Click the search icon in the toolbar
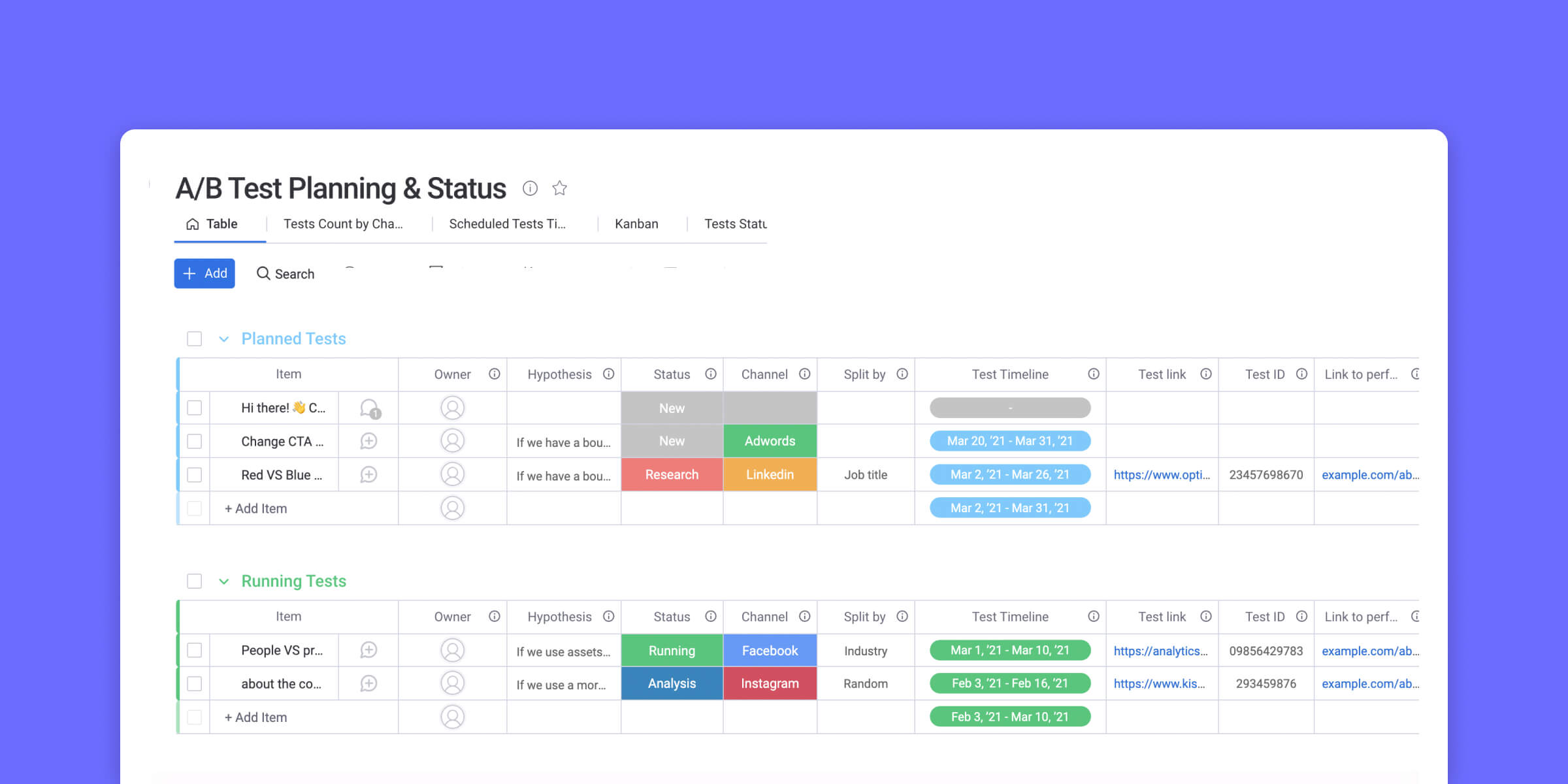Viewport: 1568px width, 784px height. pyautogui.click(x=261, y=273)
